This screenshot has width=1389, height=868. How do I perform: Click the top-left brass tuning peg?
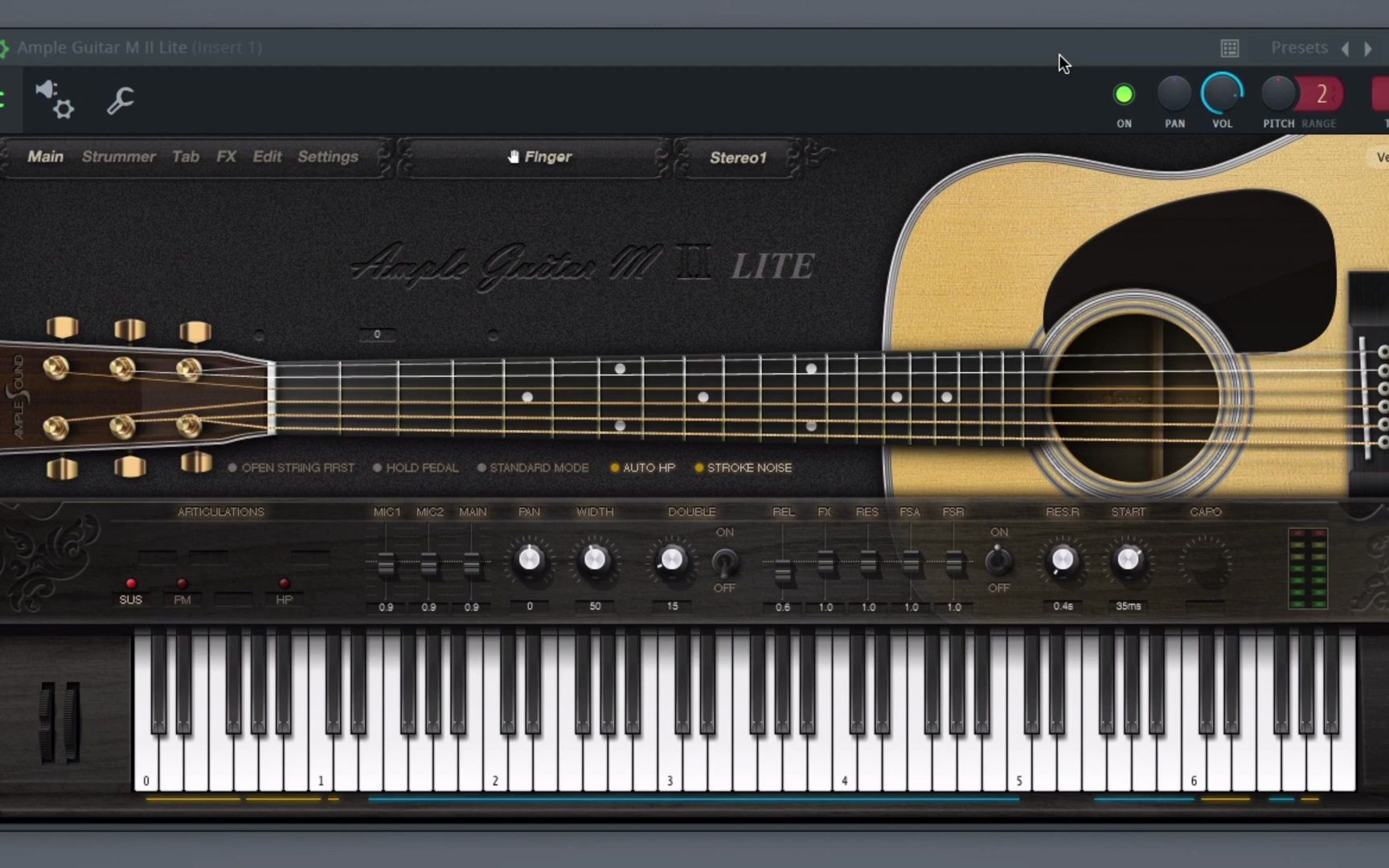(x=62, y=328)
